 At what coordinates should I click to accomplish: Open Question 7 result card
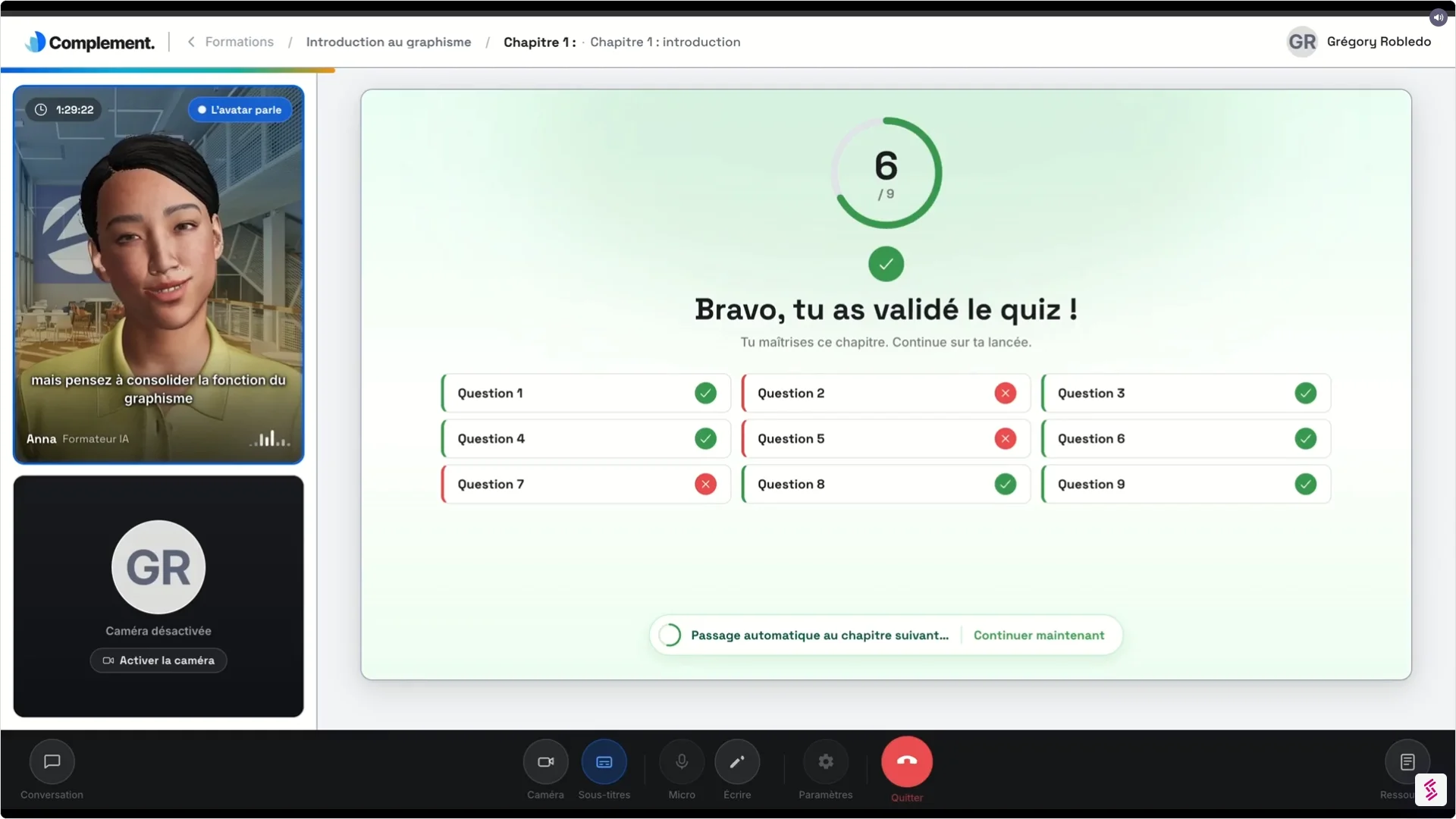pos(585,484)
